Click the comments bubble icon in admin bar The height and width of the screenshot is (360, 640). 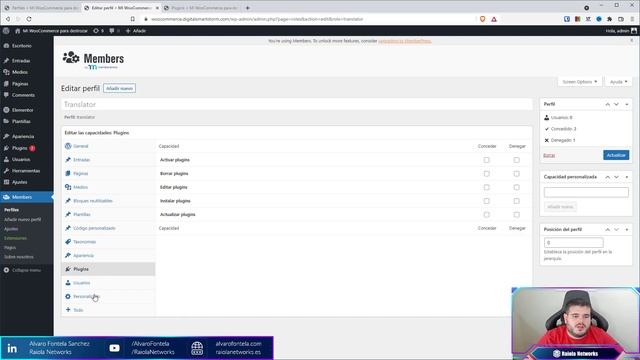click(x=111, y=31)
